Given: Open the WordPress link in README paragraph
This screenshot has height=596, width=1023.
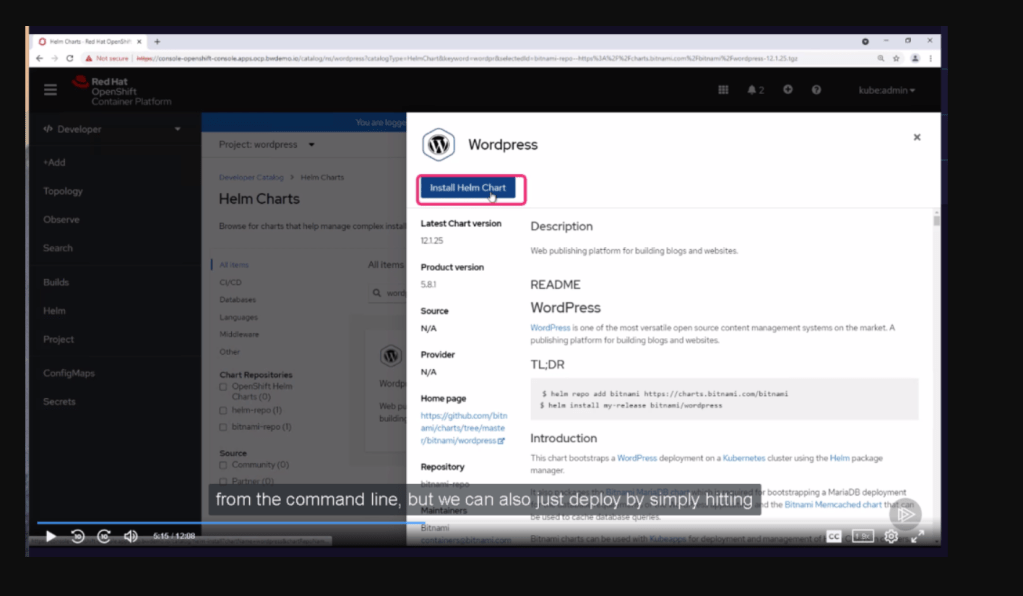Looking at the screenshot, I should (x=550, y=327).
